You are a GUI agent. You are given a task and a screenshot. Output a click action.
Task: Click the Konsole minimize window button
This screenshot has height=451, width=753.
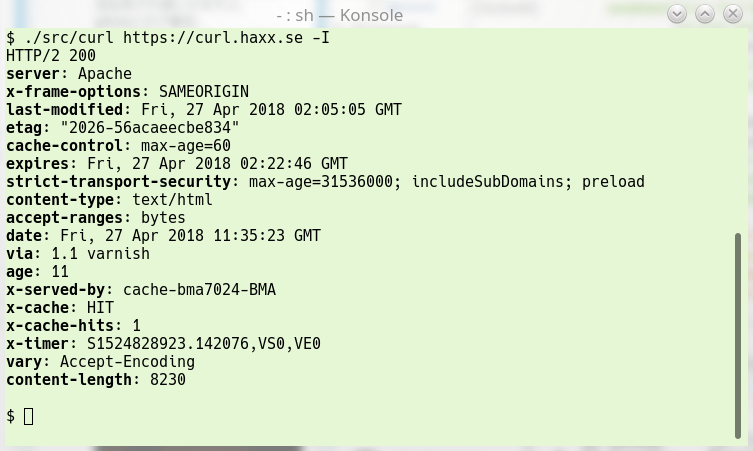677,14
